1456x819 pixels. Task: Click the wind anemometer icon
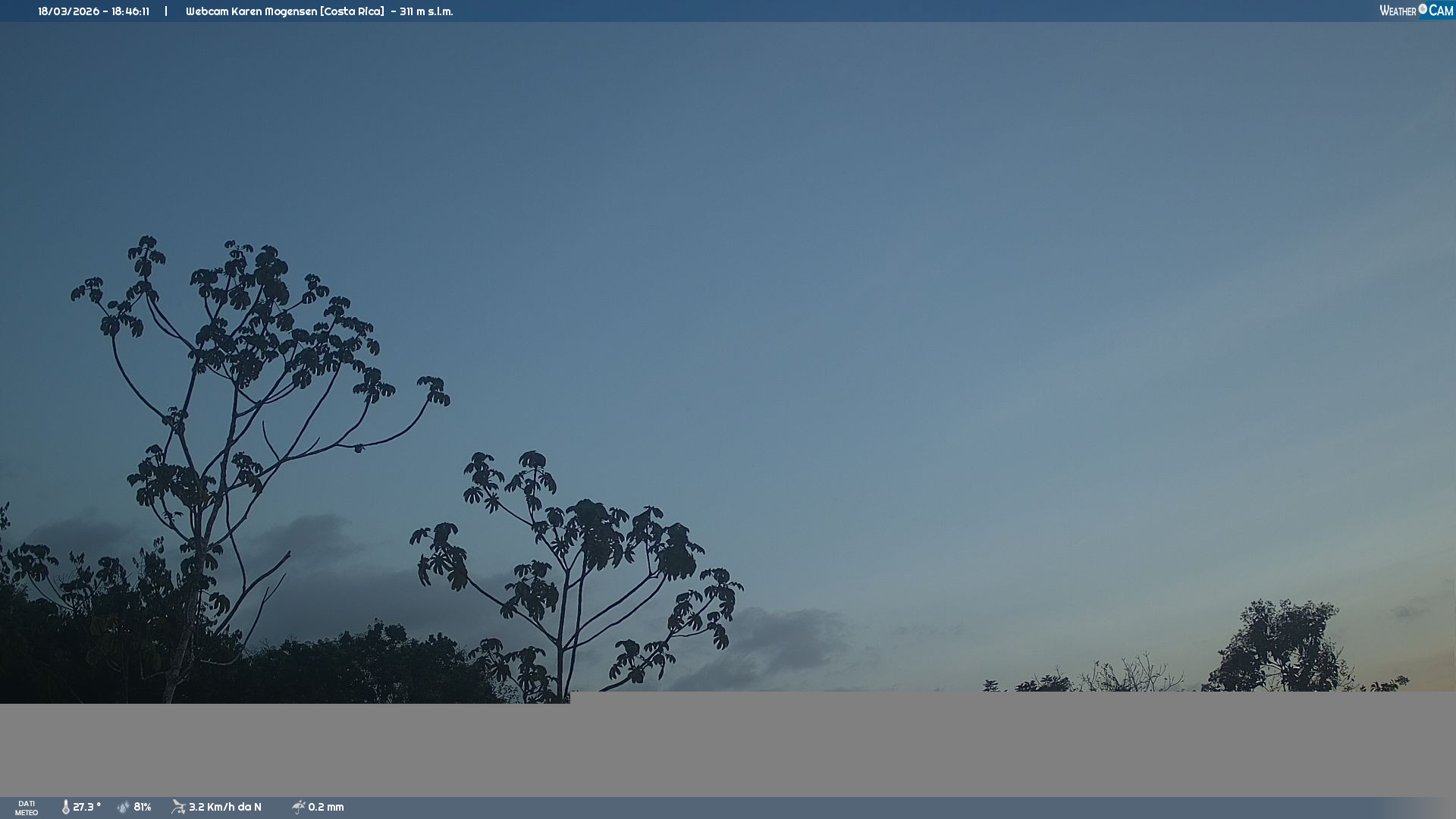pos(178,807)
